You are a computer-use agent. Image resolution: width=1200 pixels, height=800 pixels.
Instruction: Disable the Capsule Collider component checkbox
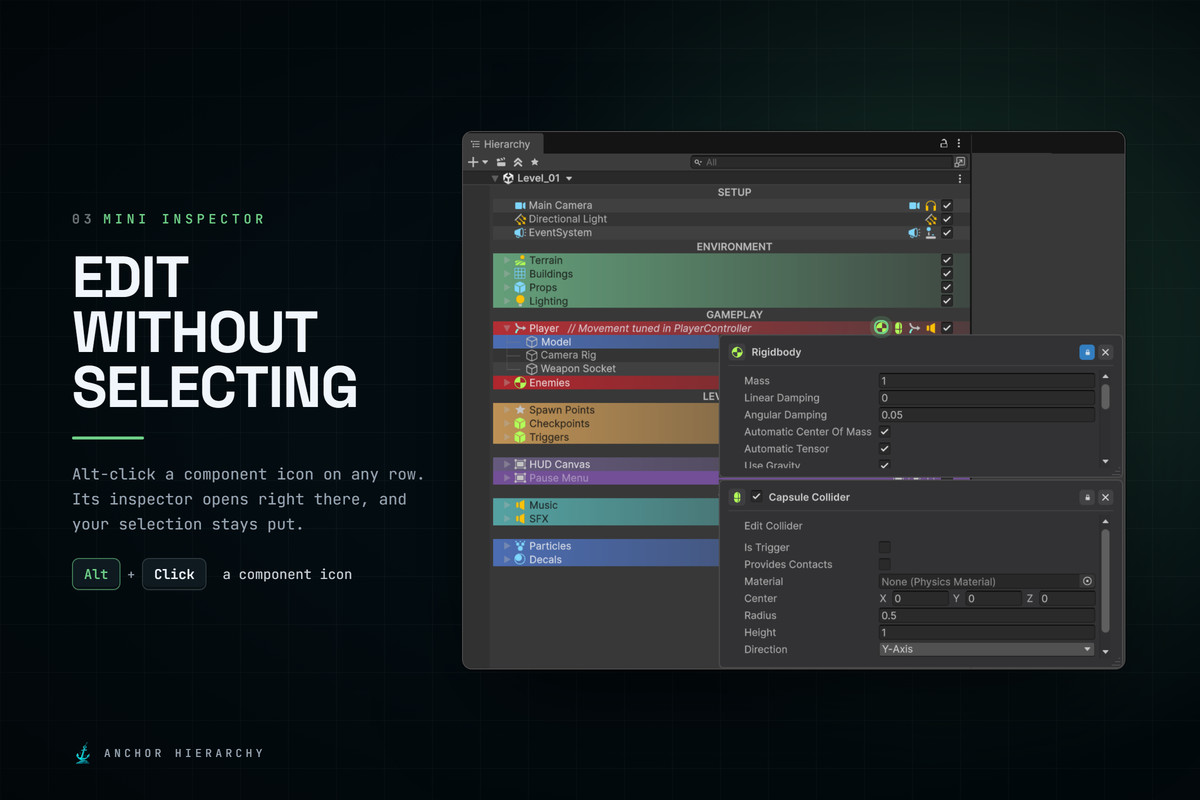[x=757, y=497]
